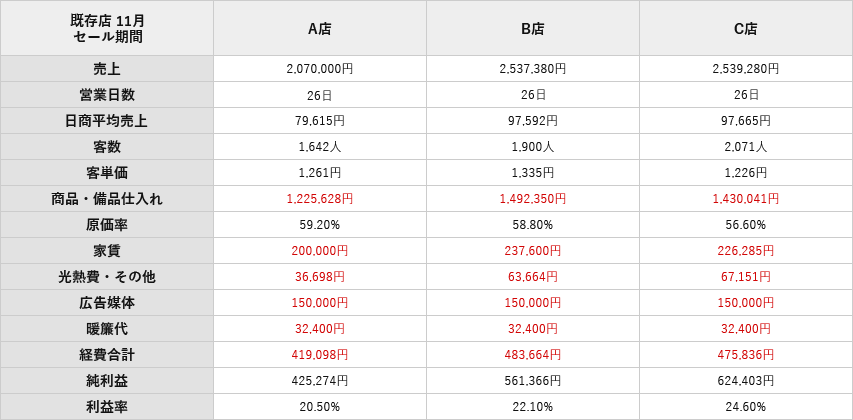Viewport: 853px width, 420px height.
Task: Select B店 daily average value 97,592円
Action: [533, 121]
